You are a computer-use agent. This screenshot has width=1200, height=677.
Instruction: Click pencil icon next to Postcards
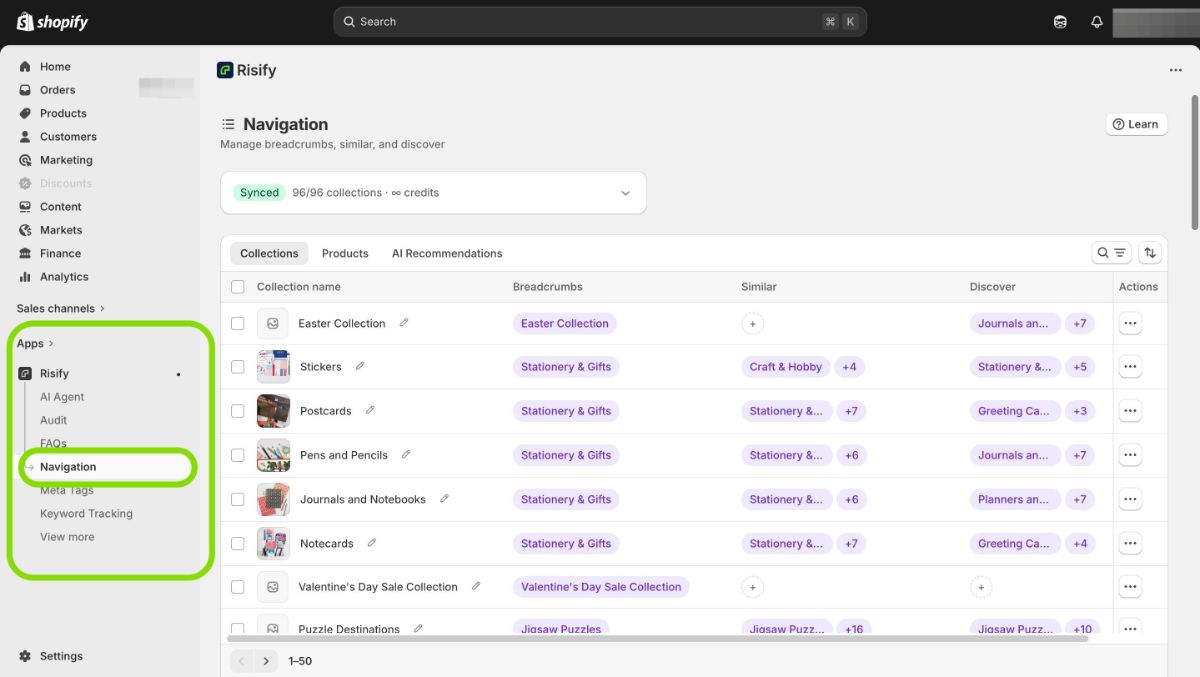click(370, 410)
